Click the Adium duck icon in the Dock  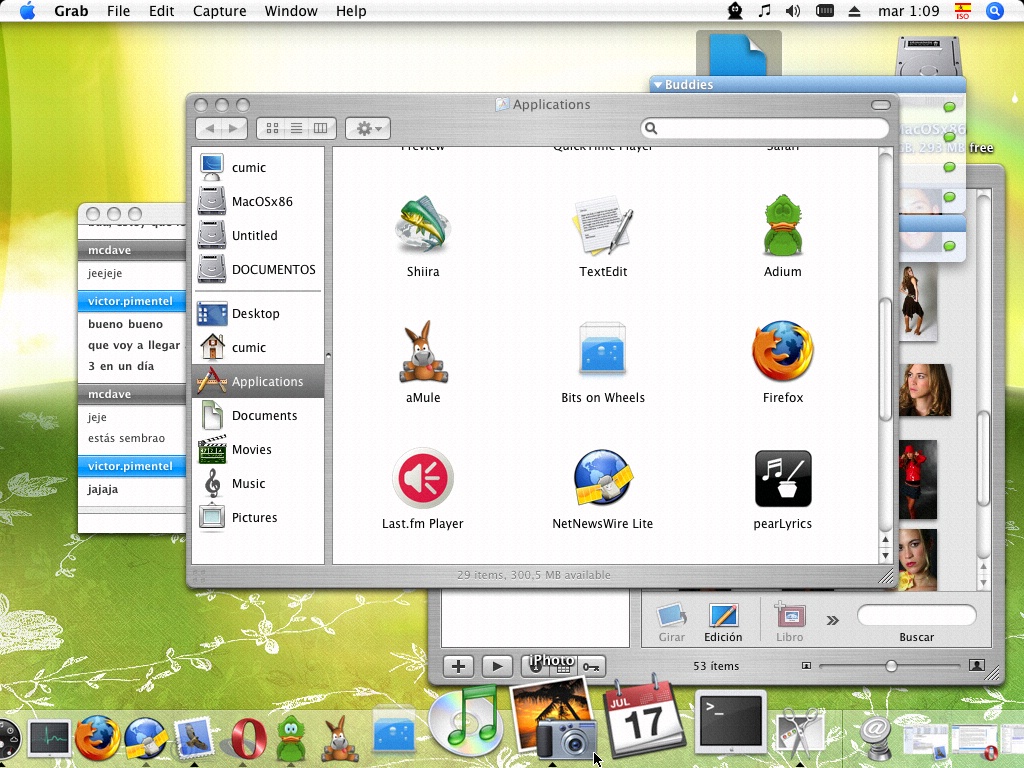(x=291, y=739)
